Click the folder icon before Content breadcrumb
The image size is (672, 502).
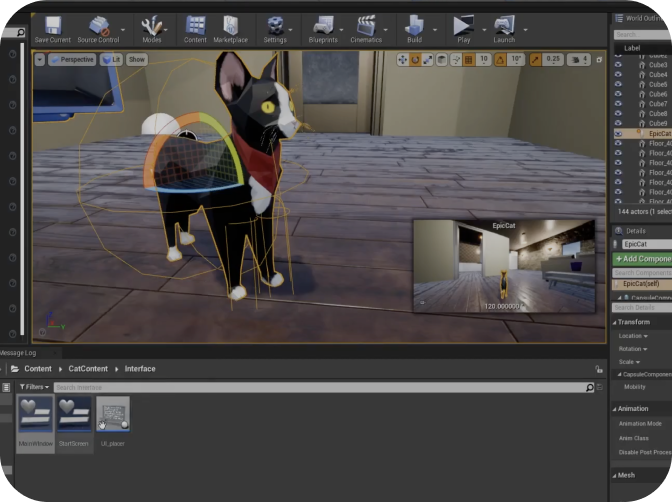pos(15,369)
